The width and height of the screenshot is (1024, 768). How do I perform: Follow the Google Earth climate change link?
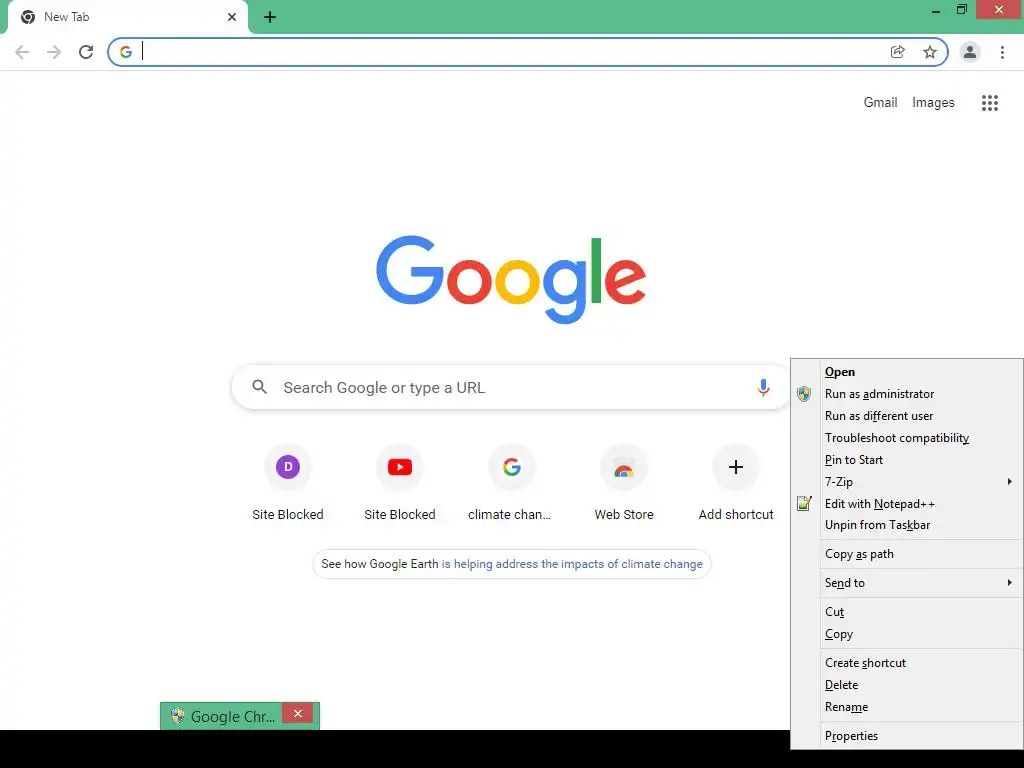point(572,564)
